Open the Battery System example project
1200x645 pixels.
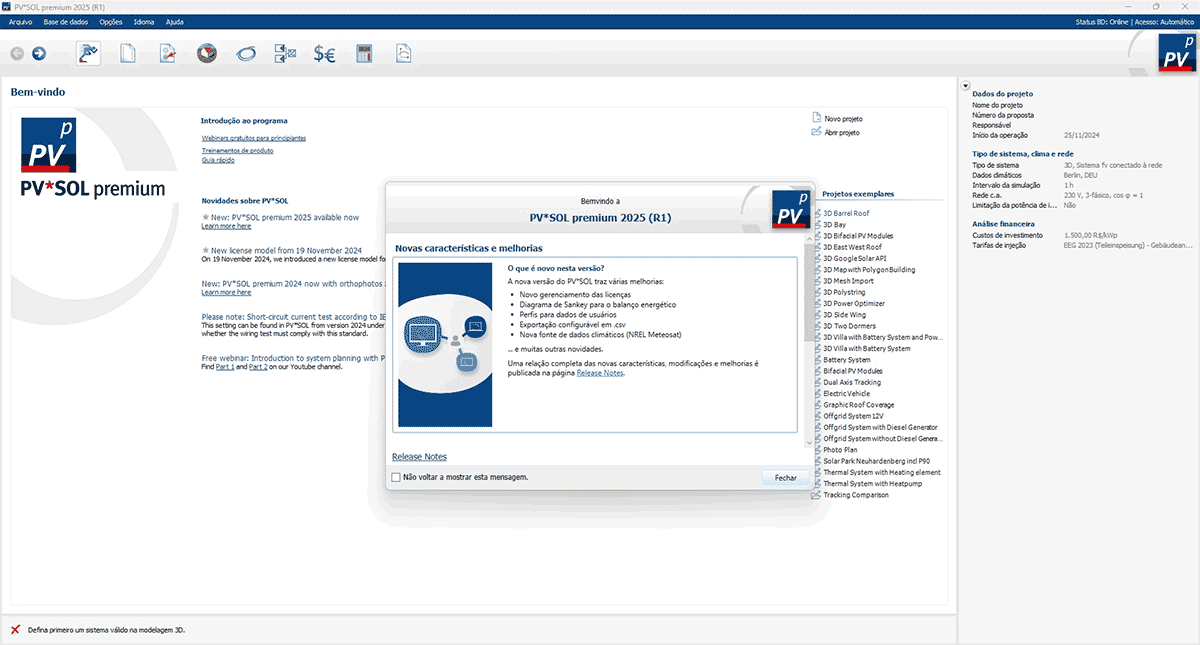click(846, 360)
